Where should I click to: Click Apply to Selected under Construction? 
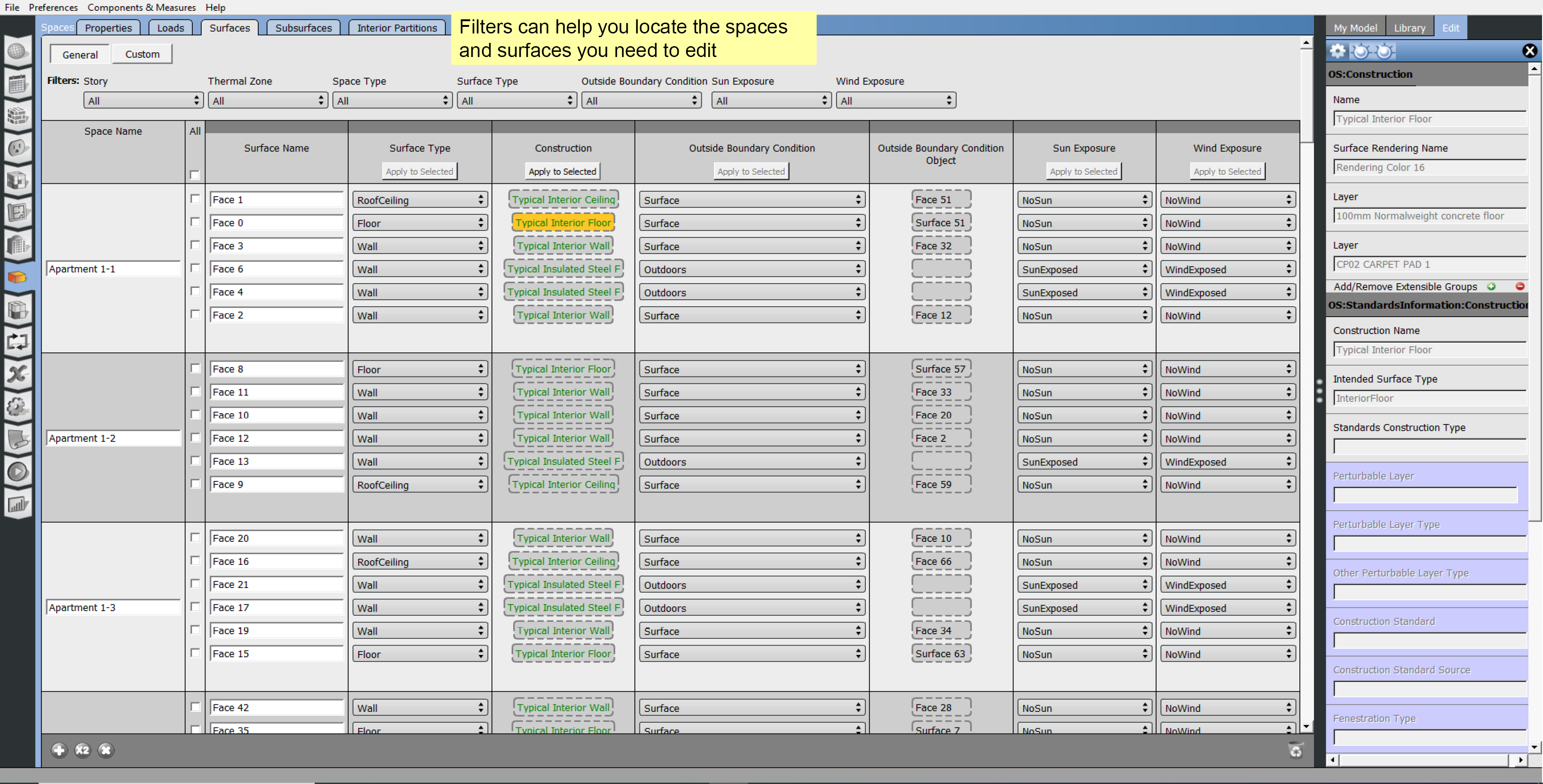(x=562, y=171)
